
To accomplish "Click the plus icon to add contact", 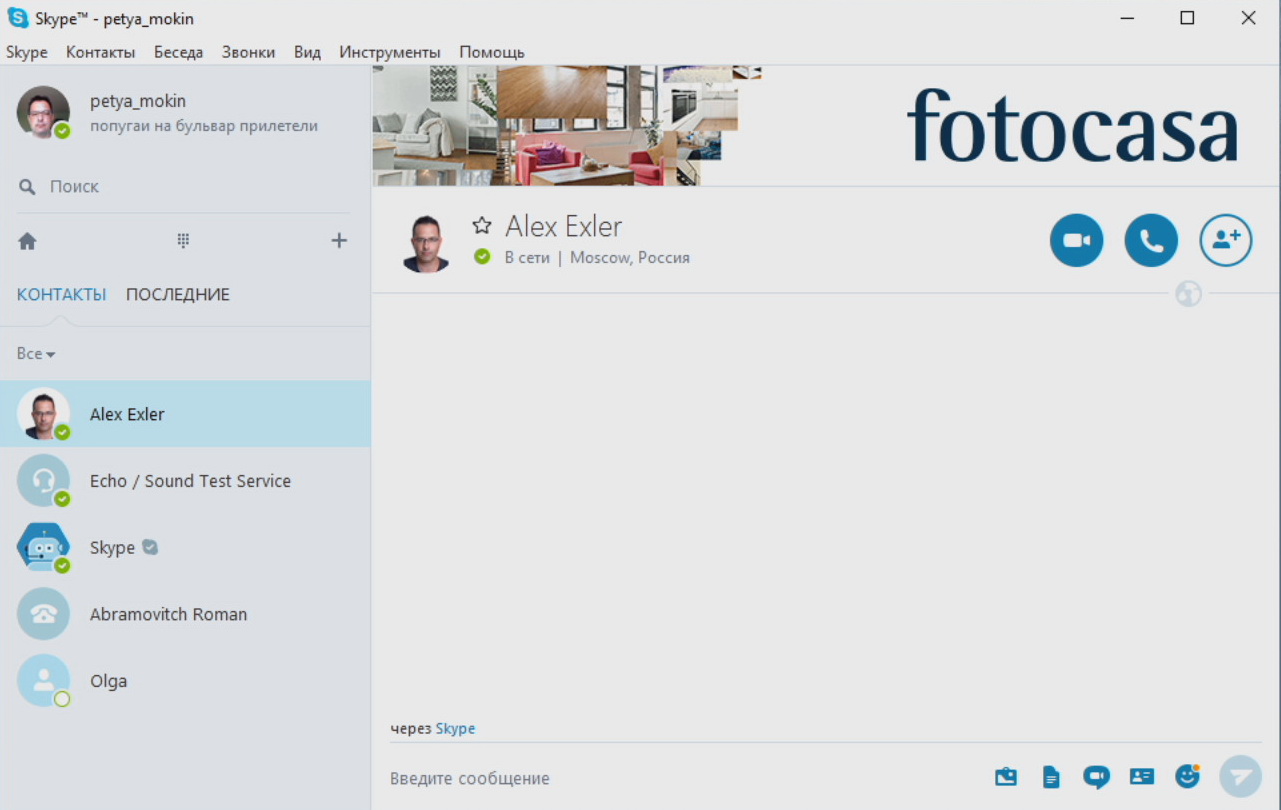I will point(339,240).
